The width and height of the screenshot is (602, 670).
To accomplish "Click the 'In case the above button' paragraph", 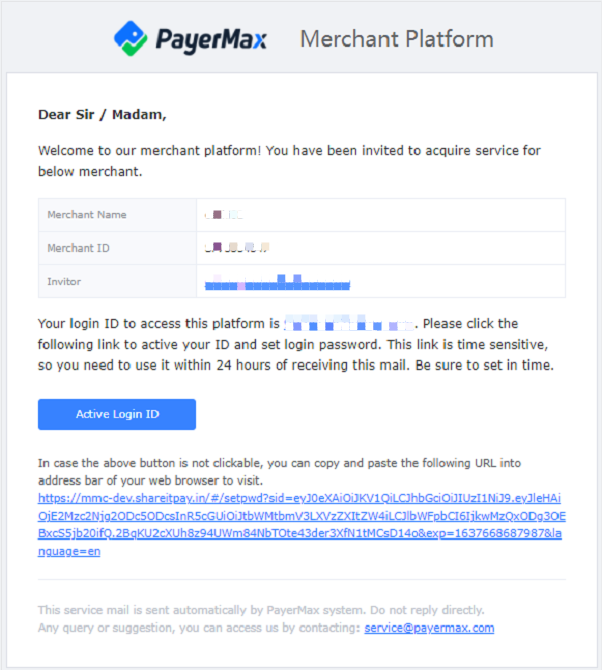I will pos(279,472).
